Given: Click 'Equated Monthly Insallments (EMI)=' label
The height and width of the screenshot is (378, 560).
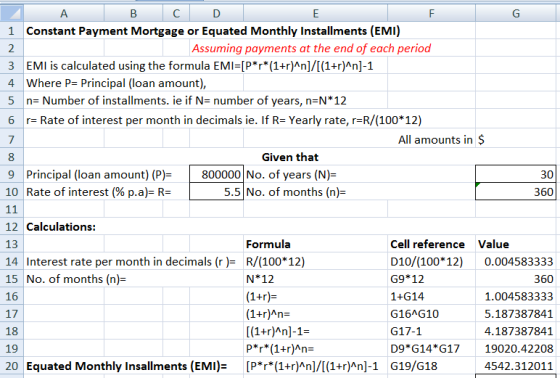Looking at the screenshot, I should (x=127, y=366).
